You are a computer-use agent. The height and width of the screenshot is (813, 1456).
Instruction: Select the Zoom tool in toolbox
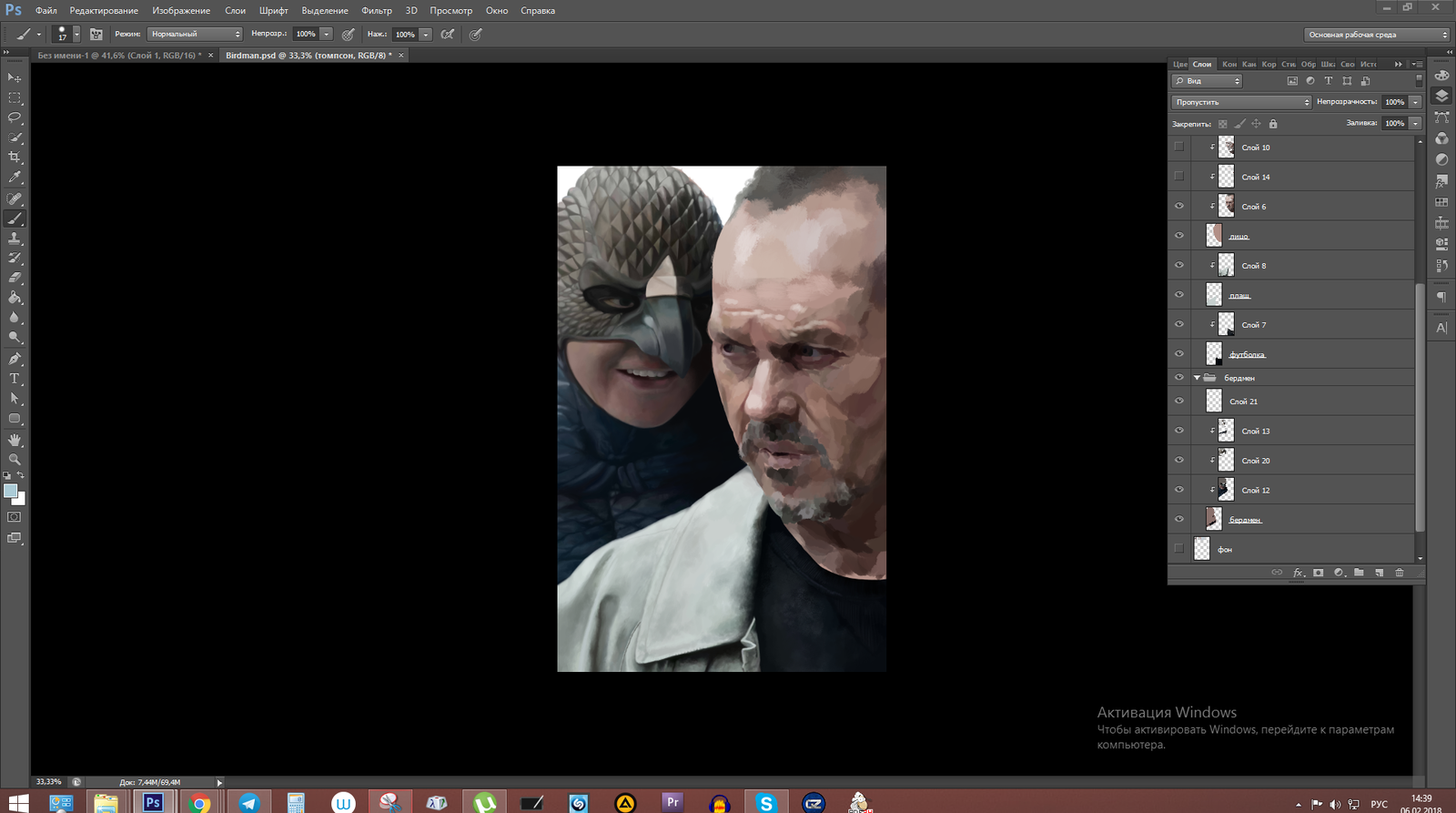tap(15, 460)
